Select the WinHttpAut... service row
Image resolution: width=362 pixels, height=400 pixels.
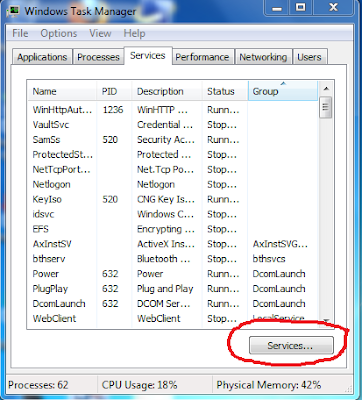(173, 110)
